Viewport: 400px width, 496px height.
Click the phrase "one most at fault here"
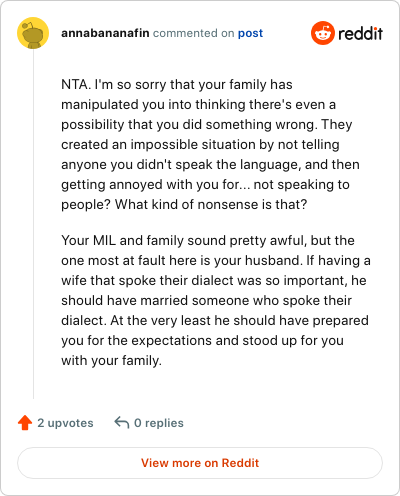point(129,260)
